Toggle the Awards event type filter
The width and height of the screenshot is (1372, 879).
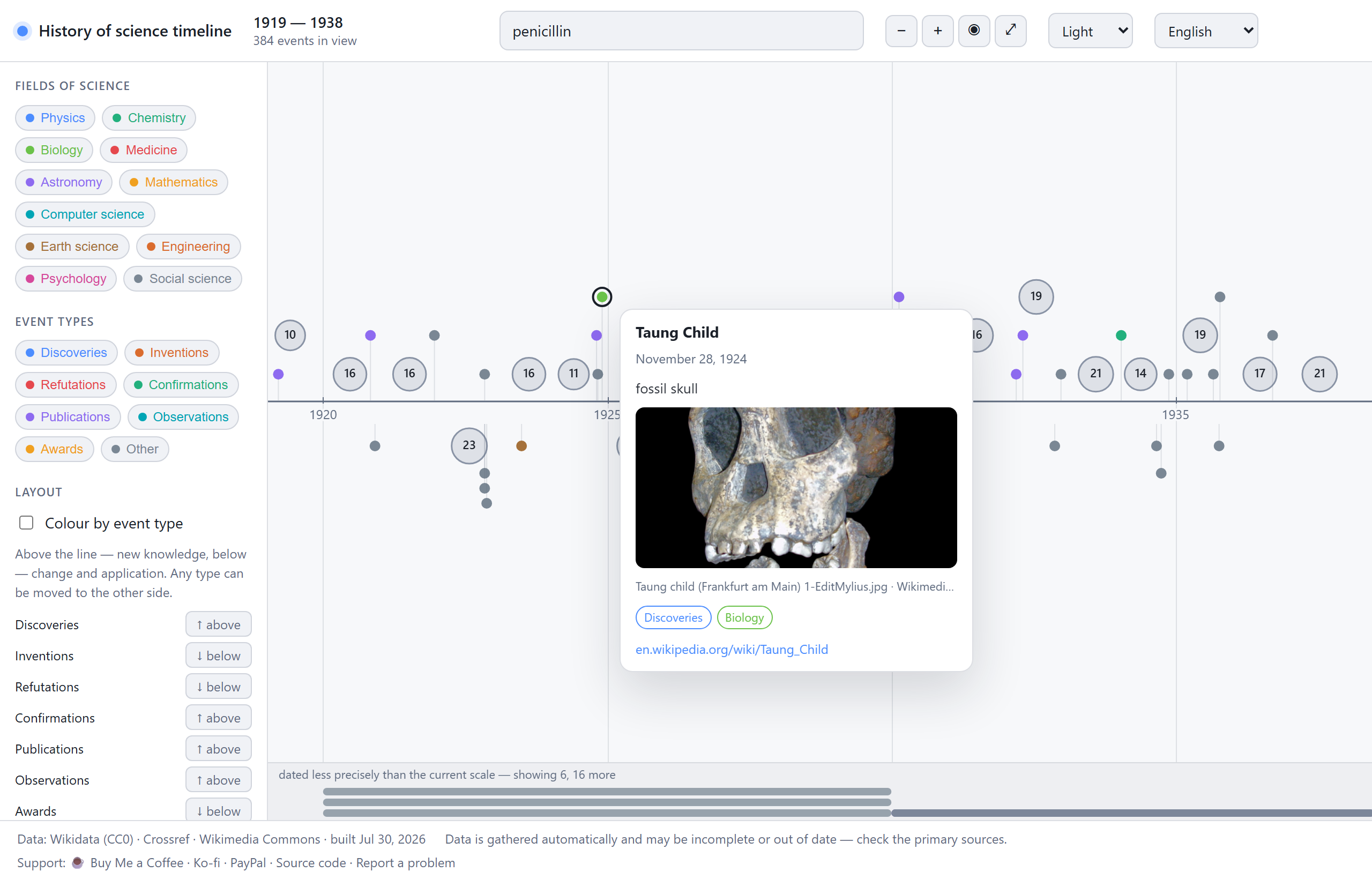[55, 449]
